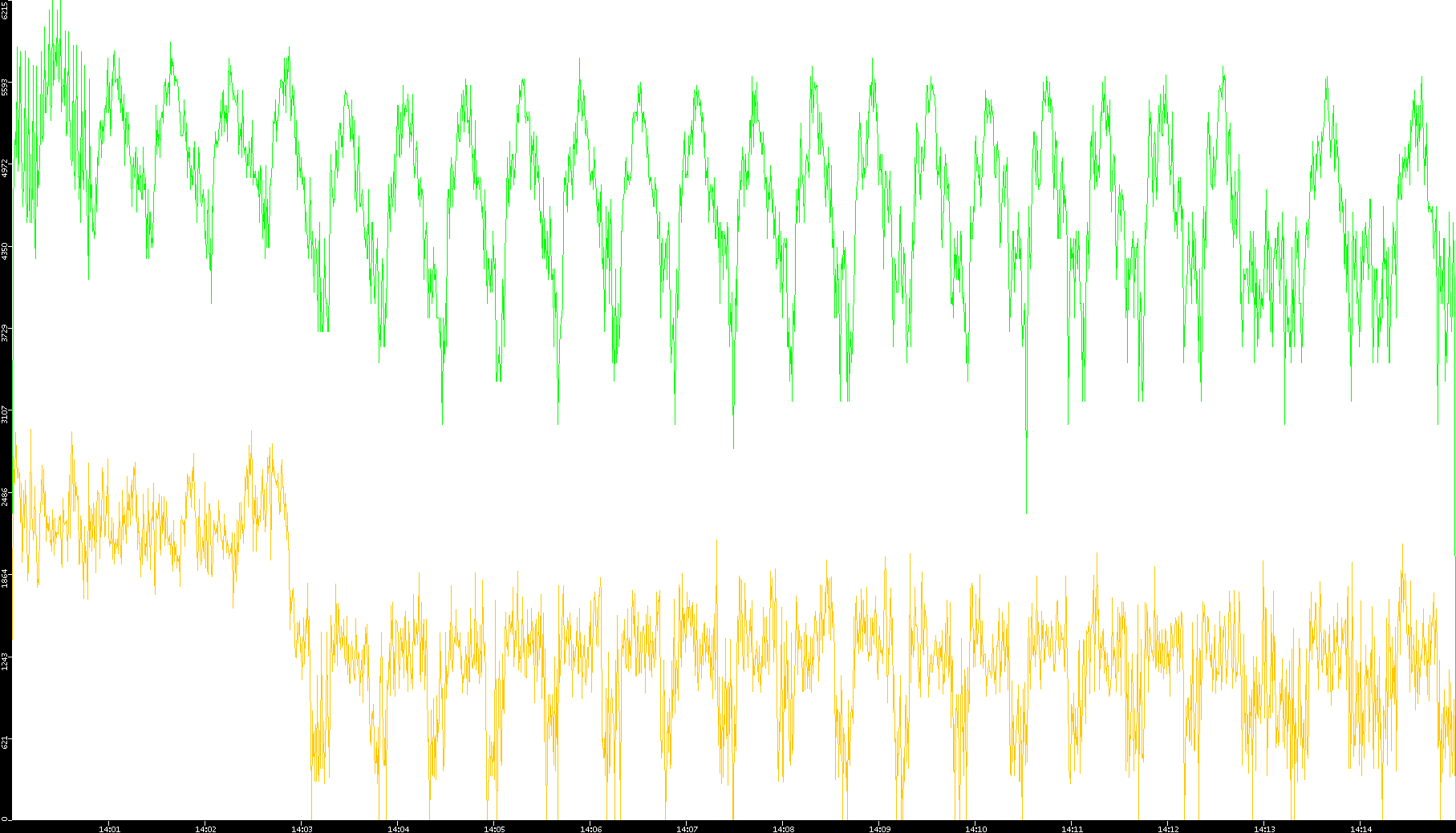Click the 4972 y-axis label
1456x833 pixels.
[x=6, y=168]
